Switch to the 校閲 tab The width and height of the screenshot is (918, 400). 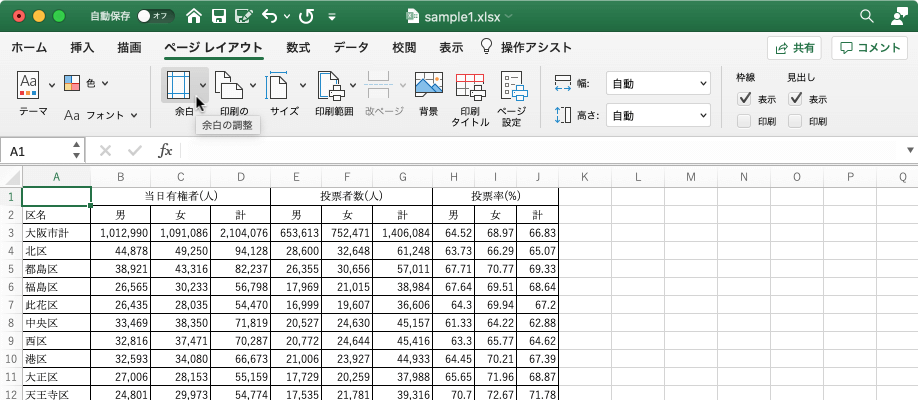(x=405, y=48)
